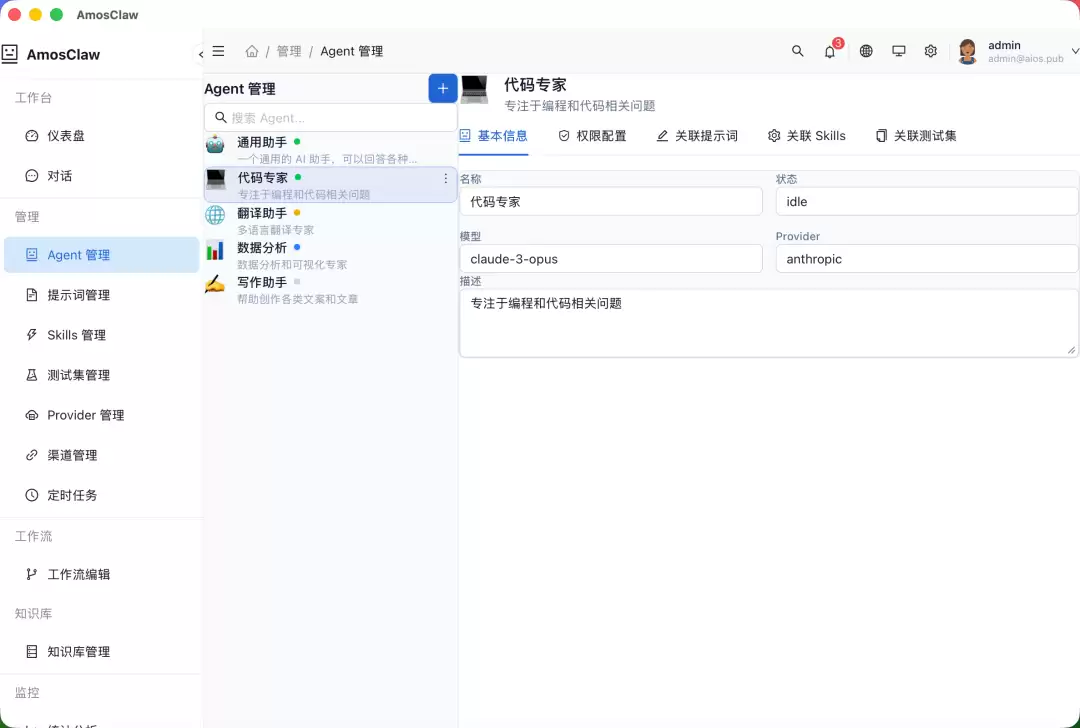Viewport: 1080px width, 728px height.
Task: Open 关联测试集 tab
Action: tap(916, 136)
